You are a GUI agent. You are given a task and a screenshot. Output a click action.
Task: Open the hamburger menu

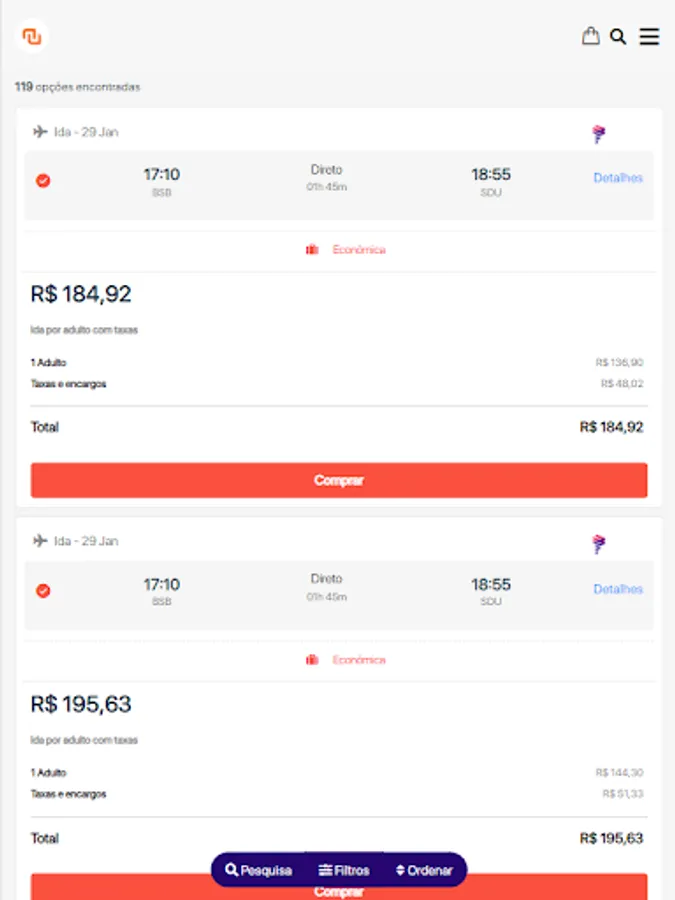[x=649, y=37]
